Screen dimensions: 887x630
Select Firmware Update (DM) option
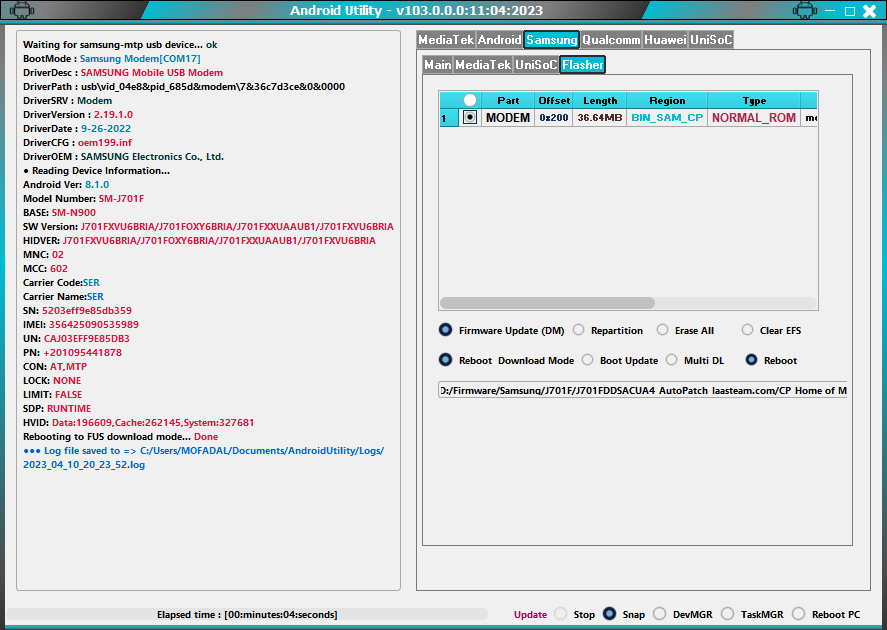(x=446, y=330)
